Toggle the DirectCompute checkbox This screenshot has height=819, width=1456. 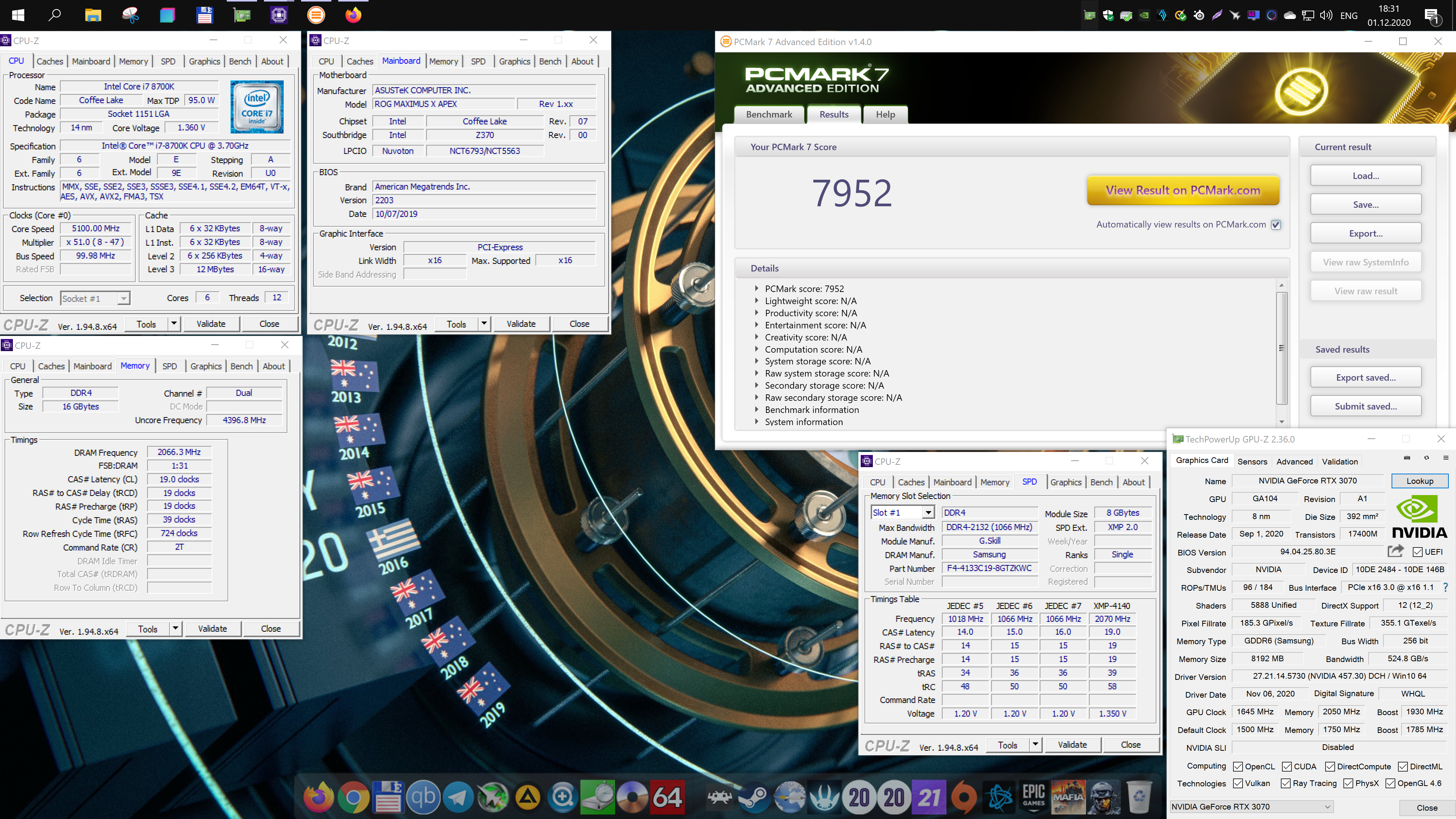[x=1330, y=766]
